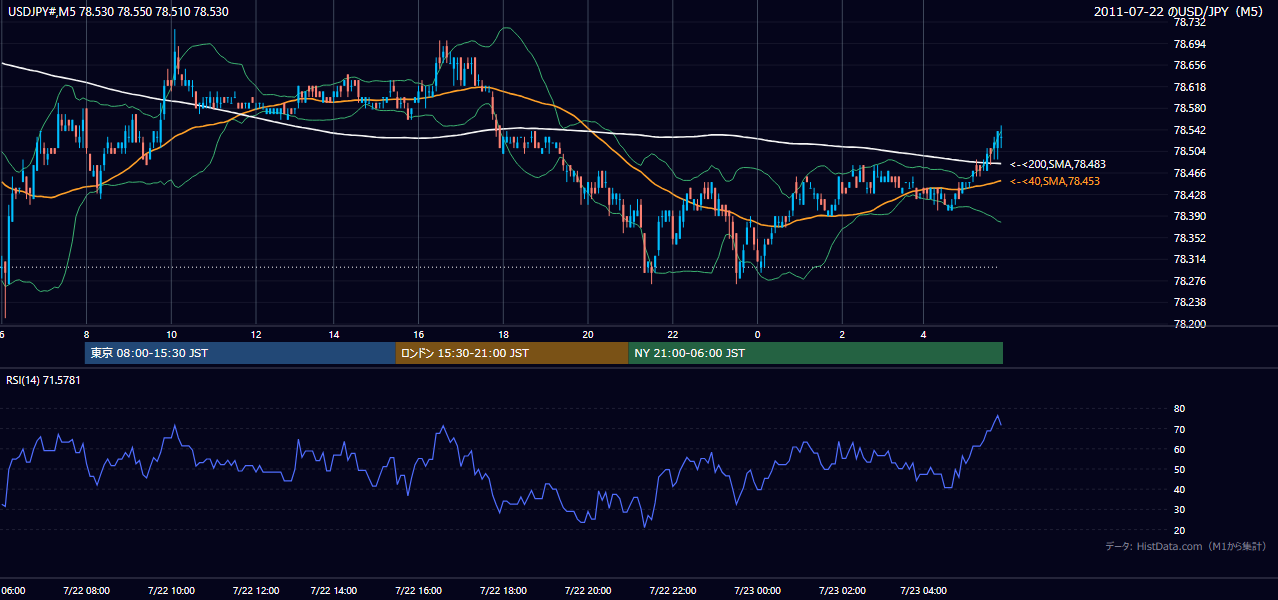The image size is (1278, 600).
Task: Click the date axis label 7/23 04:00
Action: point(923,590)
